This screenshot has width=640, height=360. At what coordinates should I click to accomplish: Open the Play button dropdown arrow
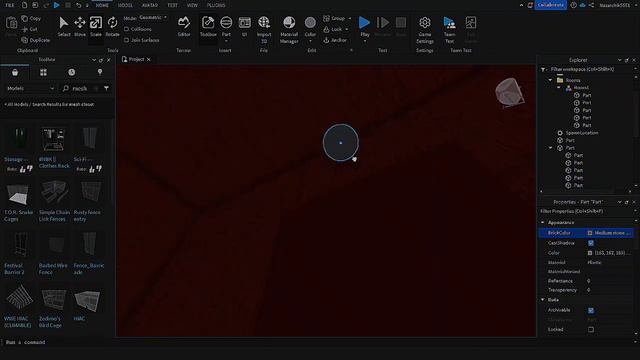tap(364, 41)
